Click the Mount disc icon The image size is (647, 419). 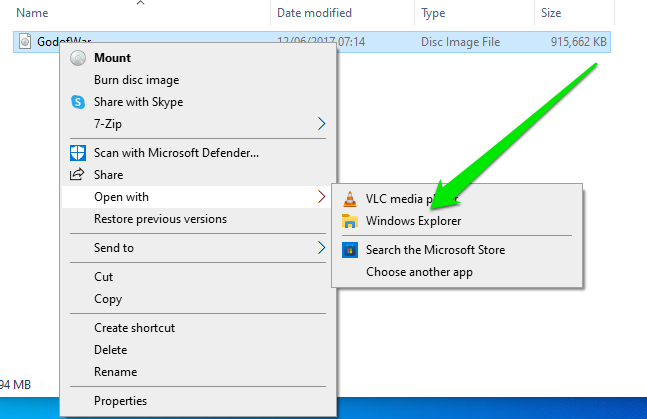[78, 58]
